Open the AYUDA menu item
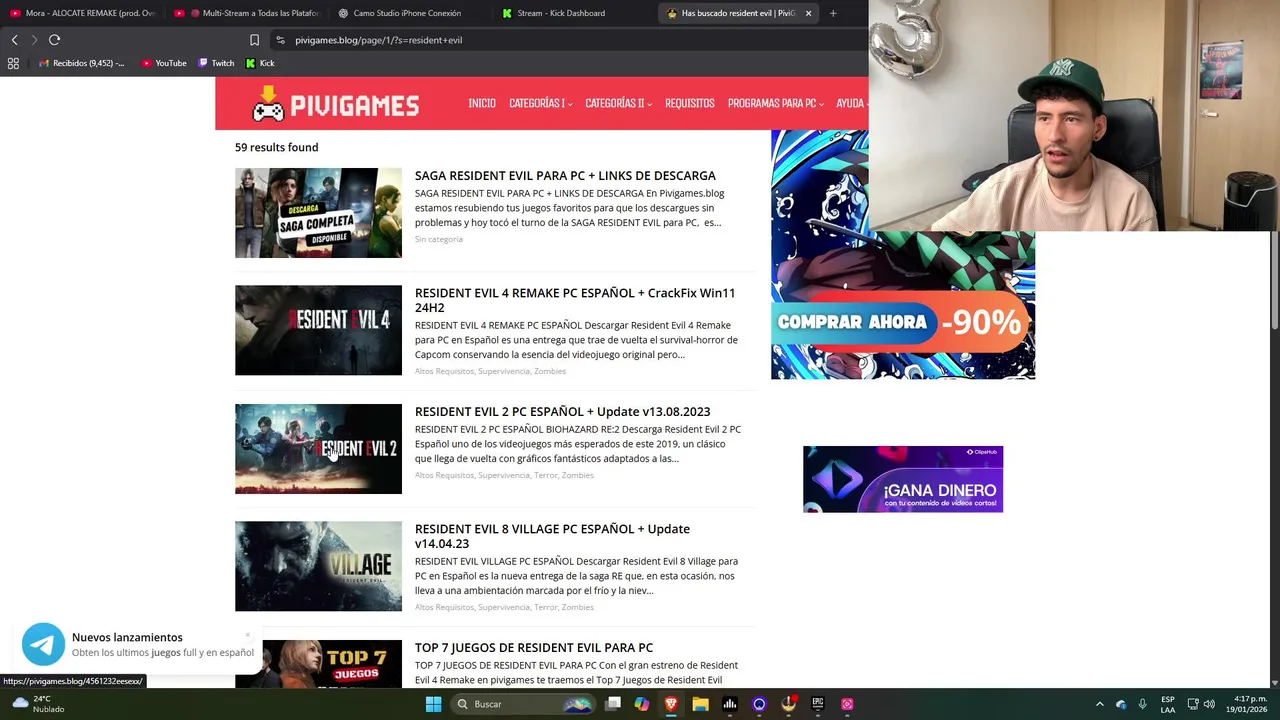This screenshot has width=1280, height=720. (851, 104)
